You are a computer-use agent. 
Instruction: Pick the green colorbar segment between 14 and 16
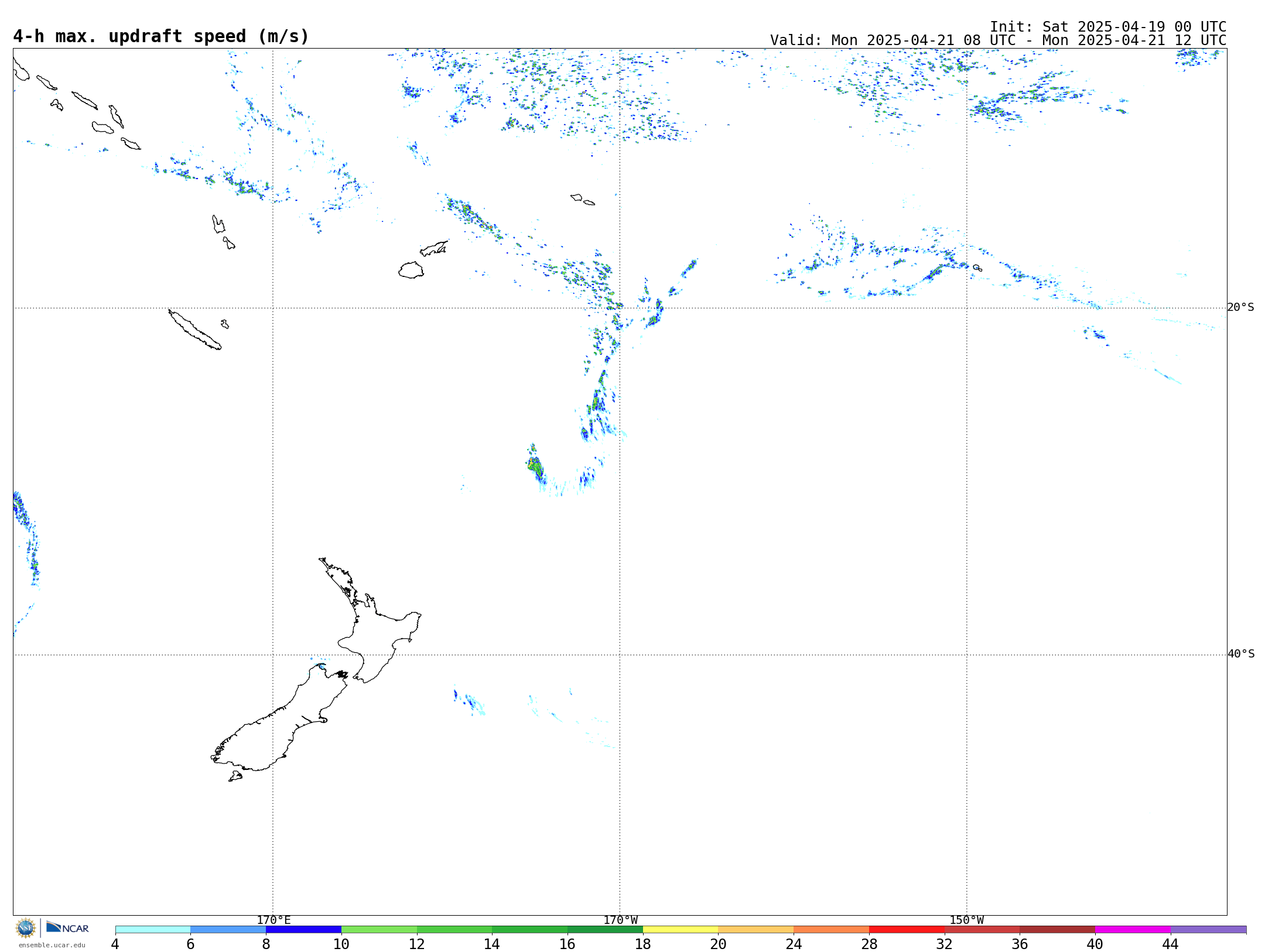pos(530,930)
